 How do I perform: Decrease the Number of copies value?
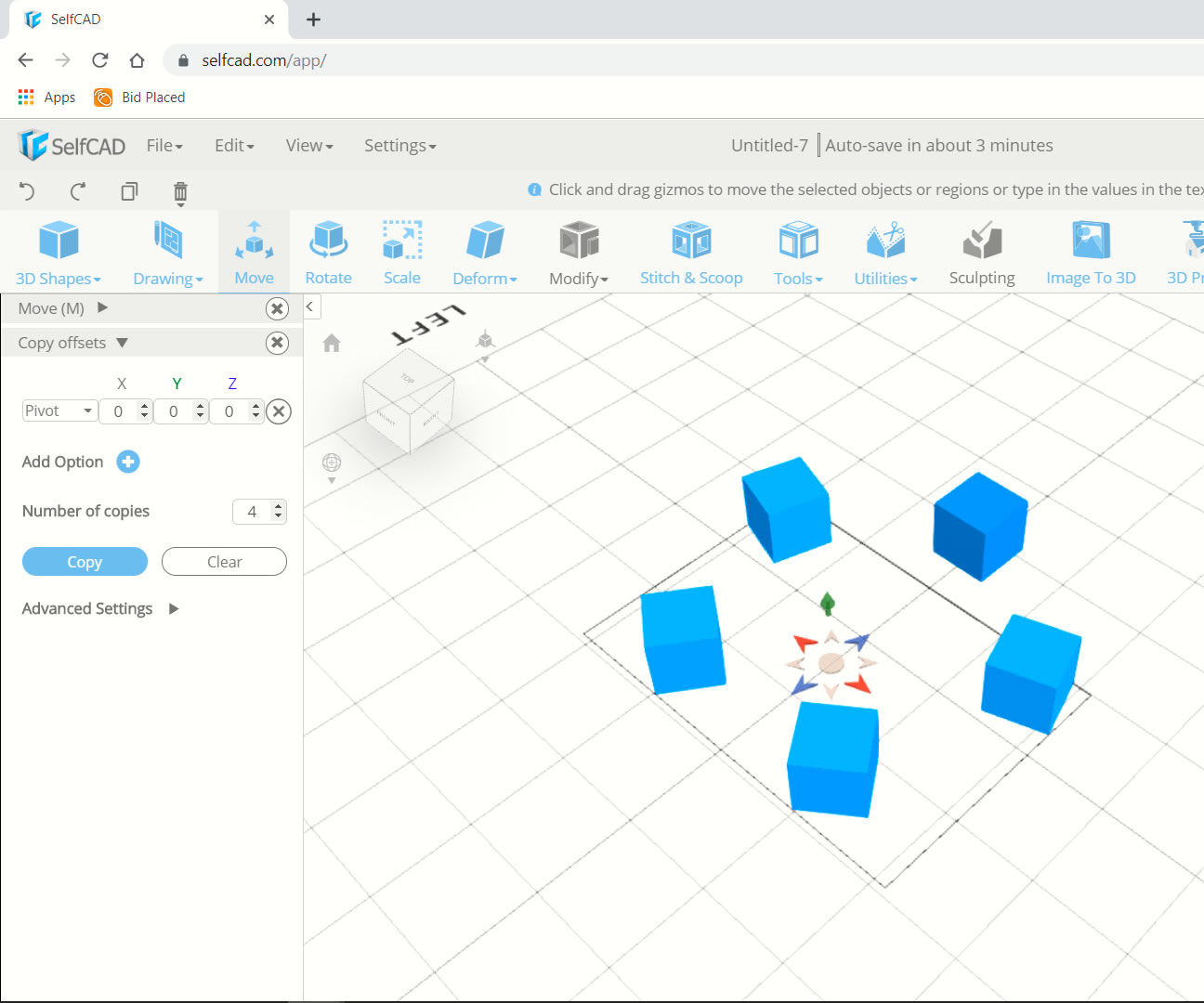coord(278,517)
